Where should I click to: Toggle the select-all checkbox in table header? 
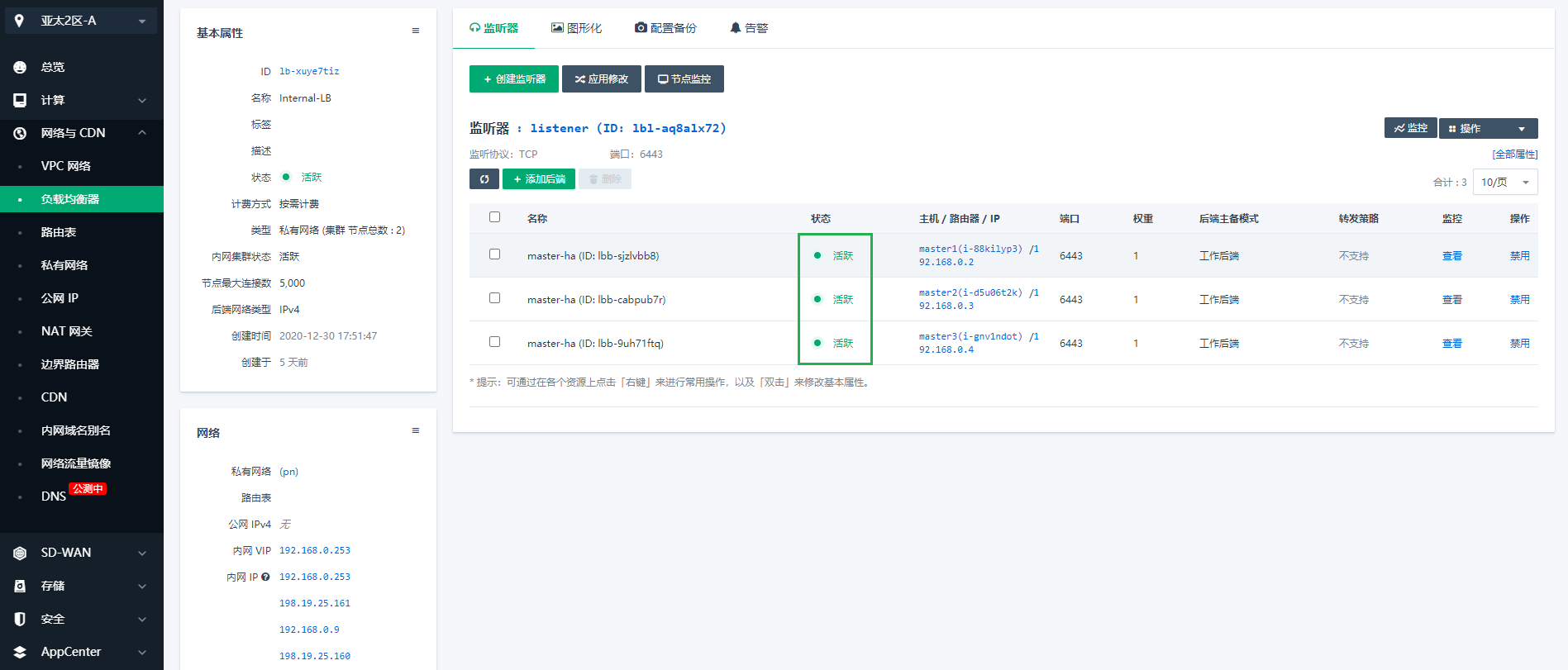coord(494,217)
